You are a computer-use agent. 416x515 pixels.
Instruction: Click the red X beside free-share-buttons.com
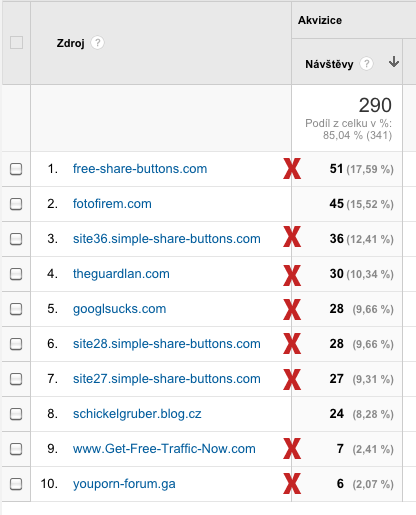(x=292, y=169)
